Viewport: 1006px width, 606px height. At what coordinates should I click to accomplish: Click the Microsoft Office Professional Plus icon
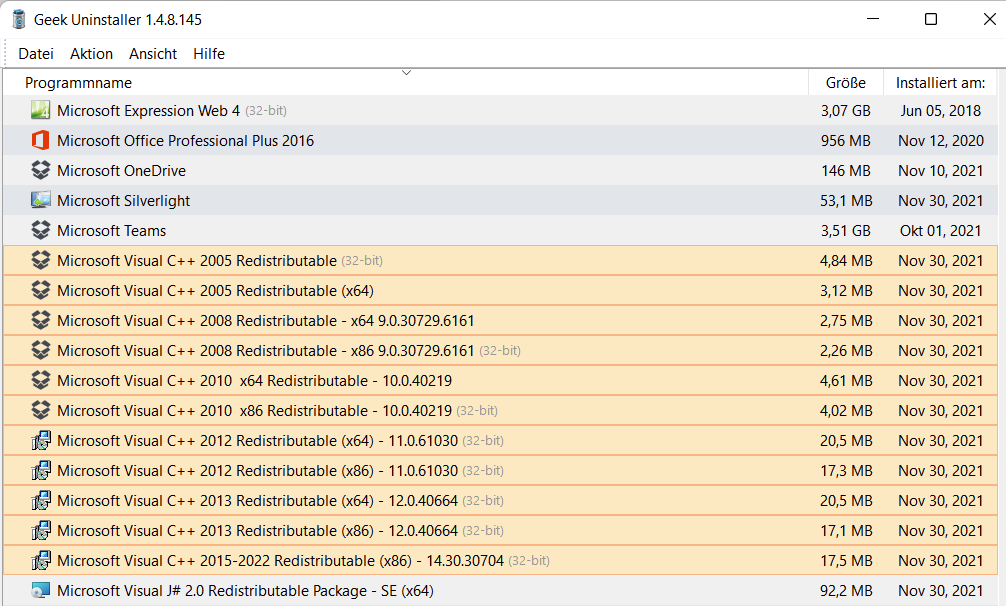(40, 140)
